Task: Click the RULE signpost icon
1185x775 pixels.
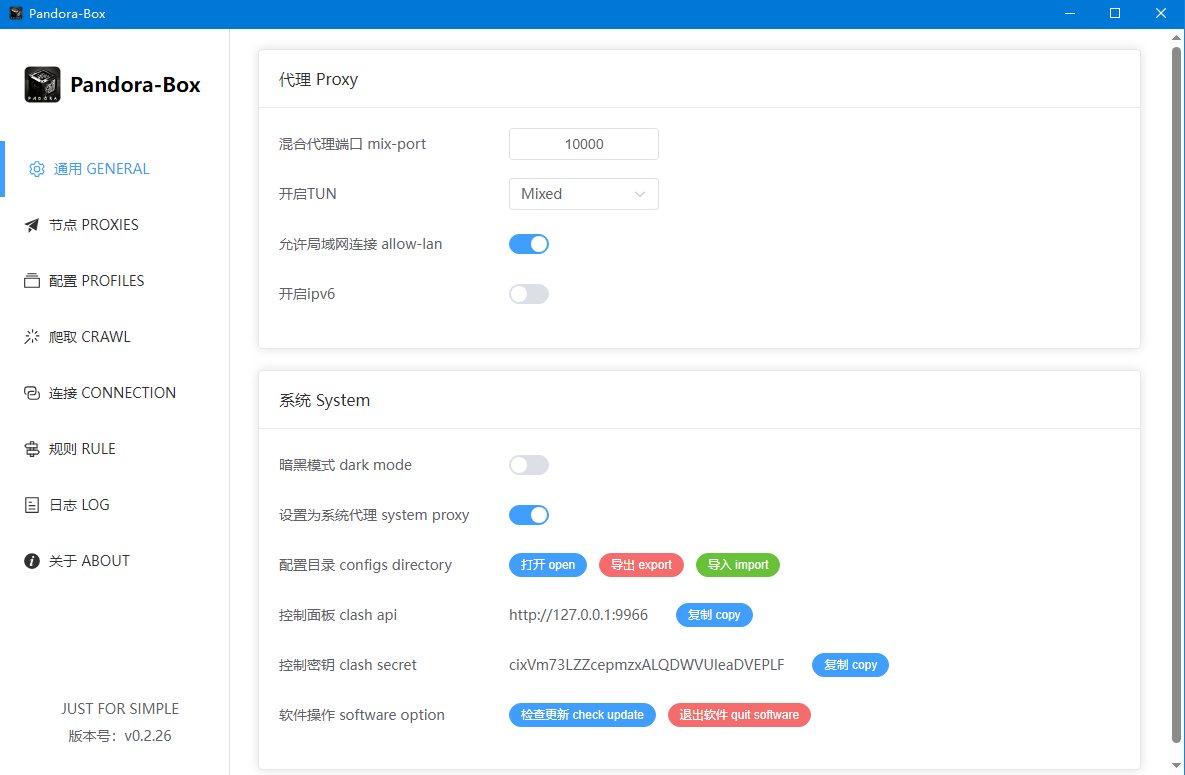Action: [x=32, y=449]
